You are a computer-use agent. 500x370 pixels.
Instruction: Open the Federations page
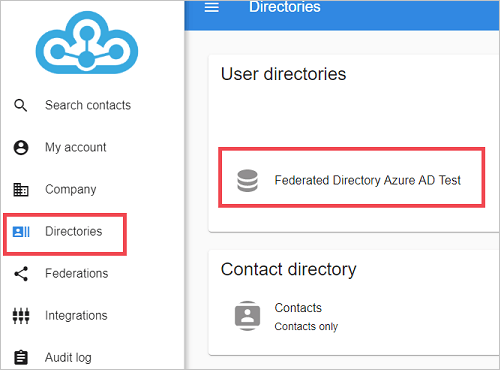(x=77, y=273)
